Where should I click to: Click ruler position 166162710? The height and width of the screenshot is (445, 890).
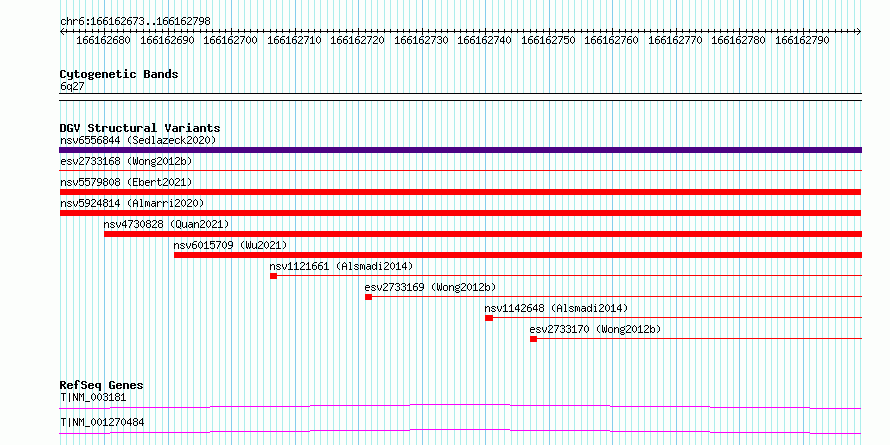(294, 41)
